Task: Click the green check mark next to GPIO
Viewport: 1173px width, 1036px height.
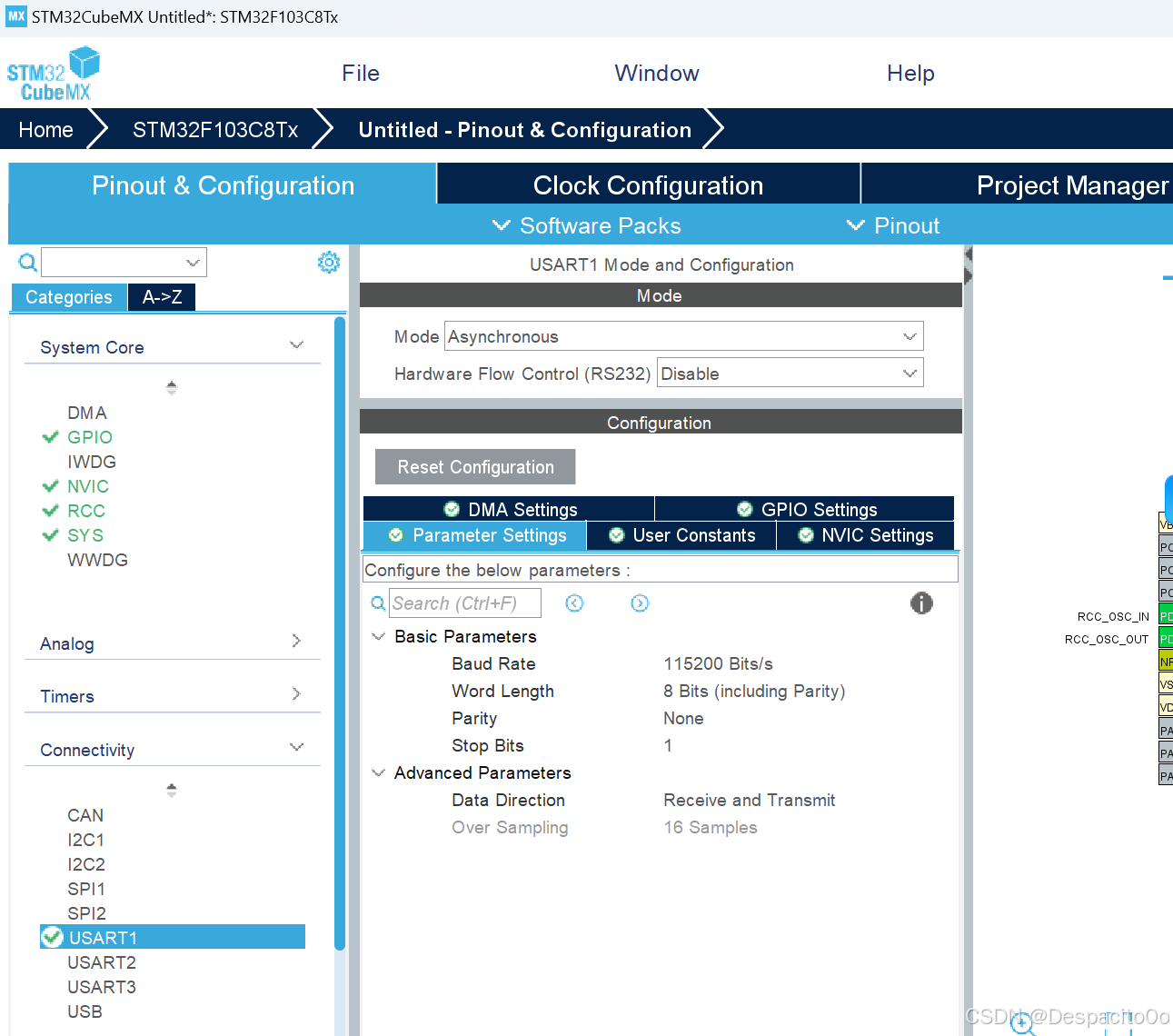Action: [x=51, y=437]
